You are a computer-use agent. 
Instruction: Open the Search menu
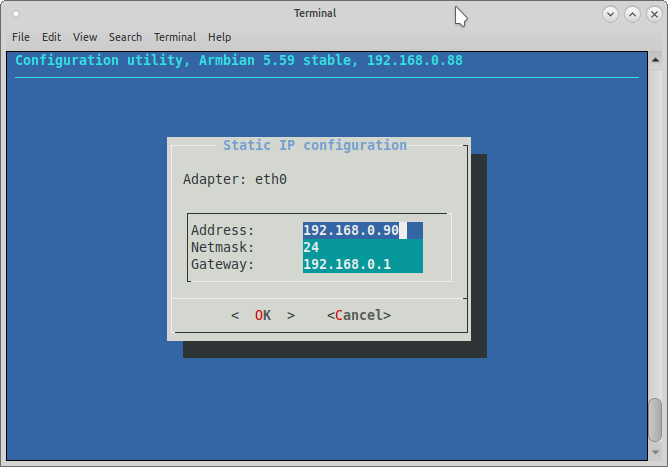click(125, 37)
